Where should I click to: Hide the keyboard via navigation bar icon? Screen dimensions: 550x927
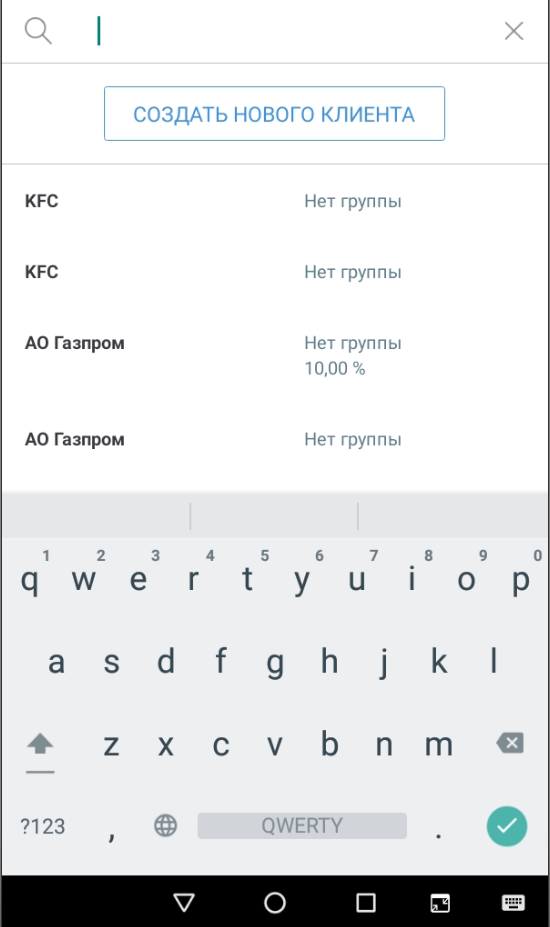tap(513, 902)
